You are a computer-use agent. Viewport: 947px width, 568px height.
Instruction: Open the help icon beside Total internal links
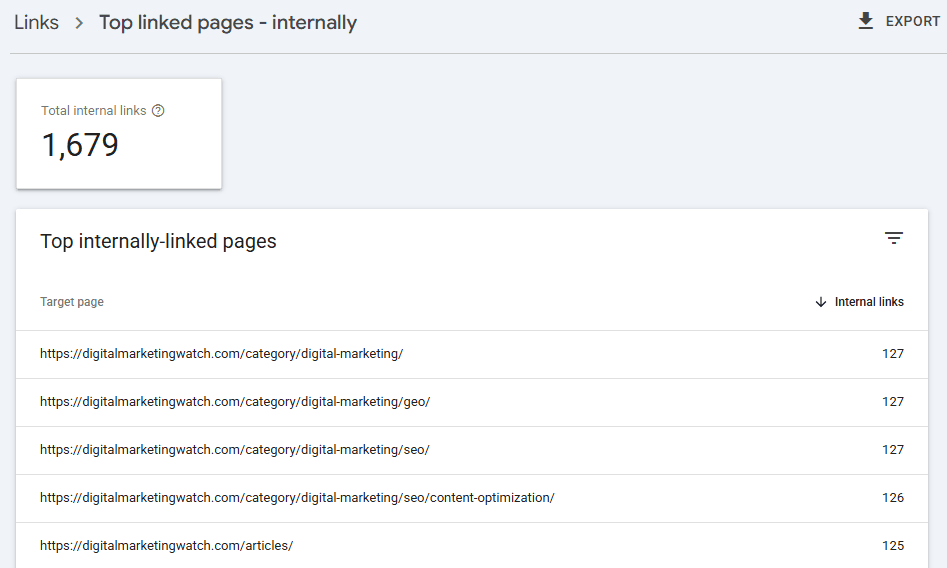click(x=158, y=111)
